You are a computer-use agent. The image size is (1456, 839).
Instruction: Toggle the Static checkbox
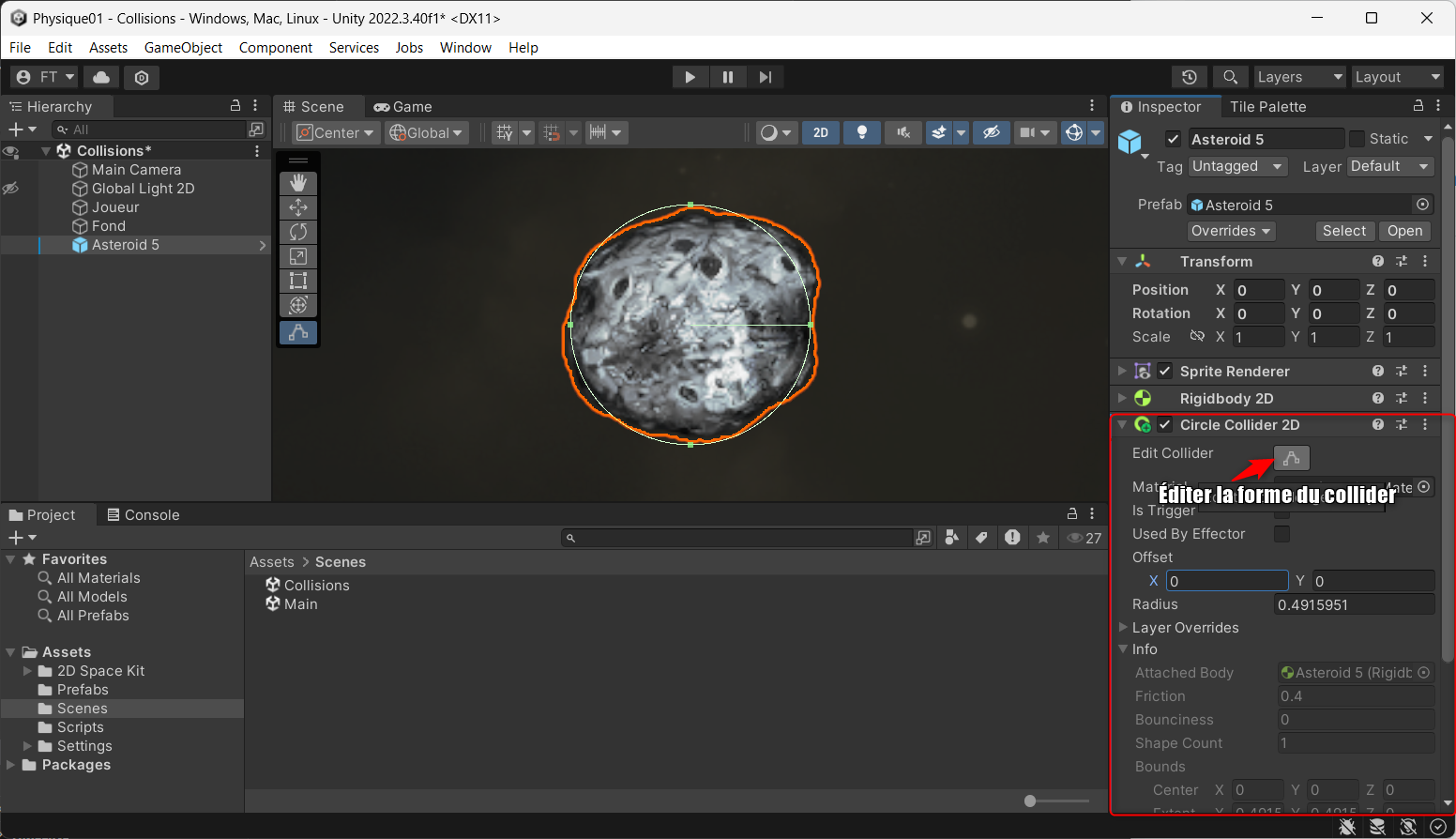tap(1357, 139)
